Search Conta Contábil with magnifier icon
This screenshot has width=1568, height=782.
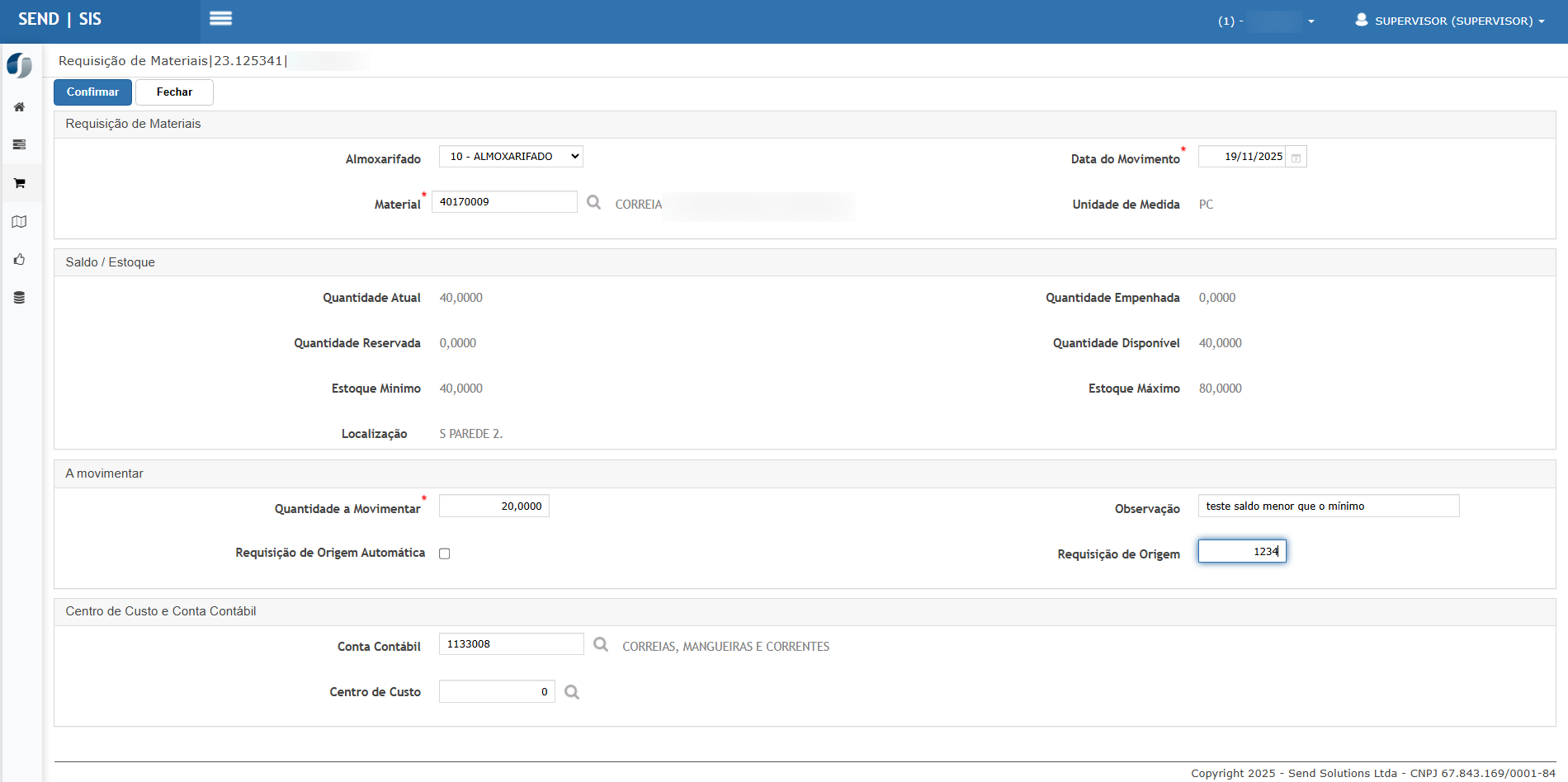coord(601,644)
